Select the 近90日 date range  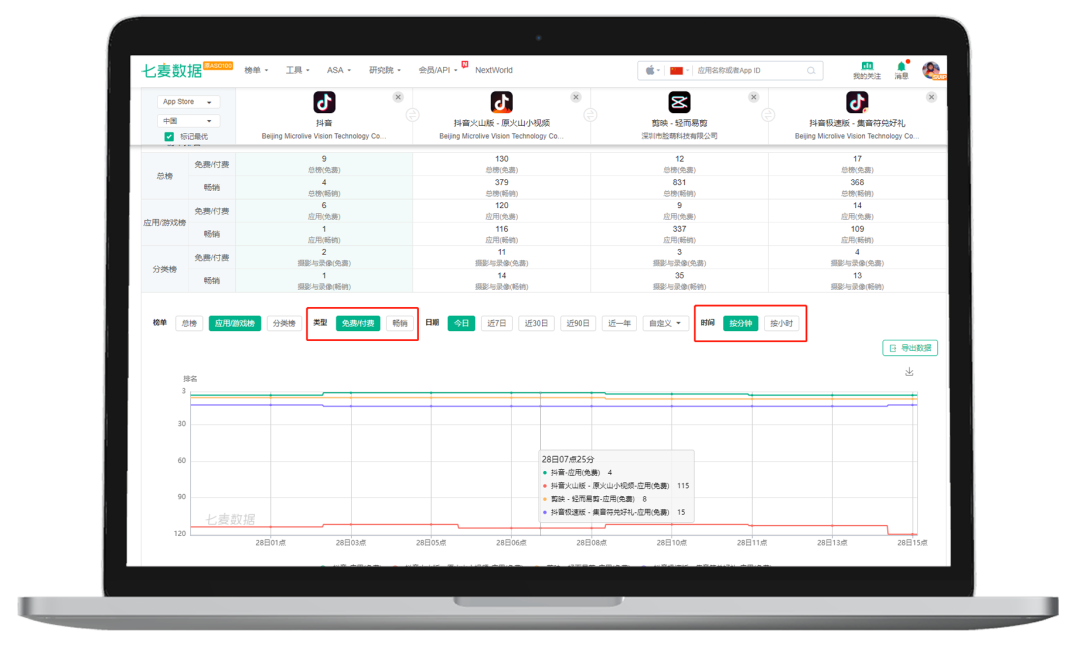point(577,323)
